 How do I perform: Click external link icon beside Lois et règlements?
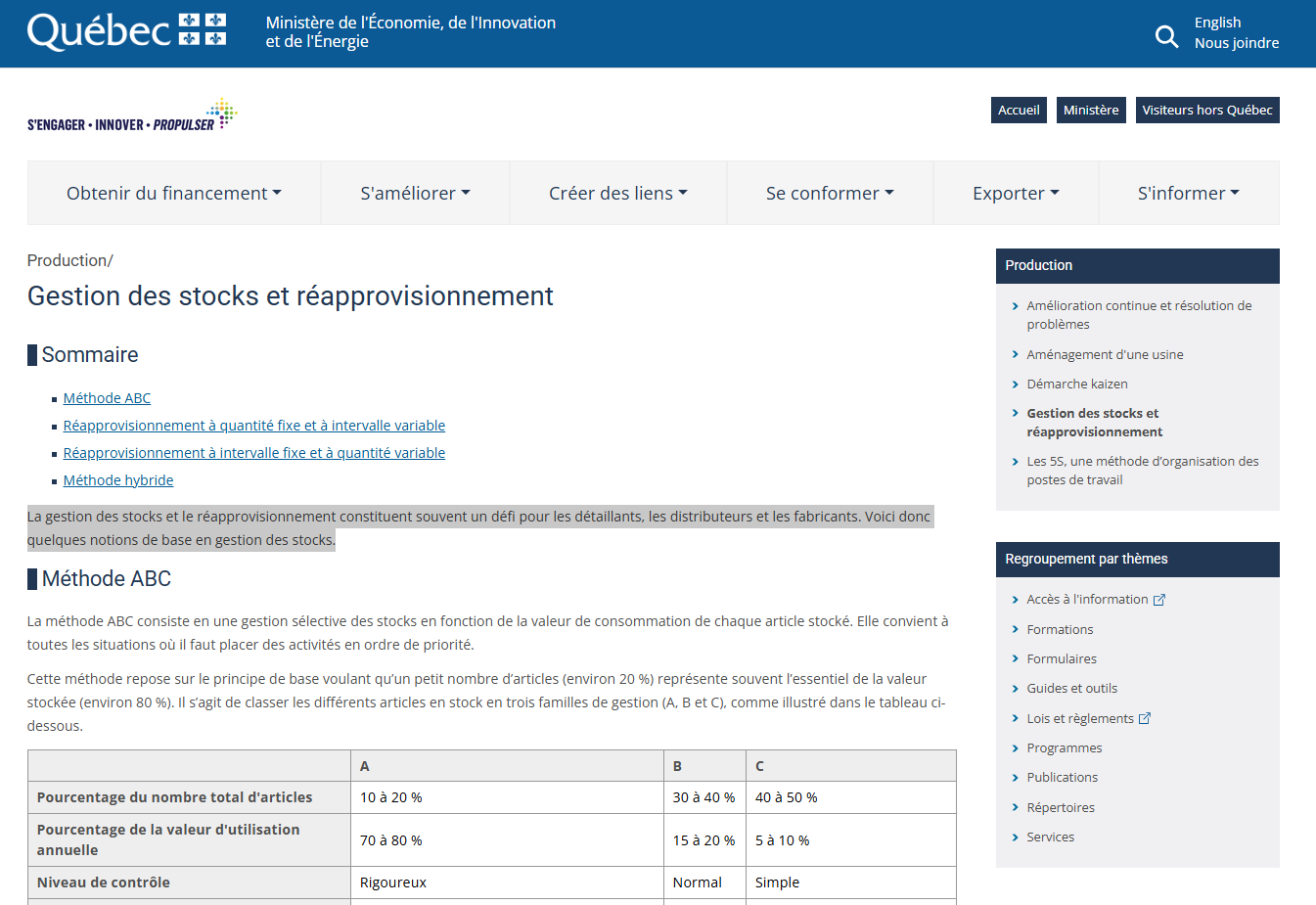[1145, 719]
